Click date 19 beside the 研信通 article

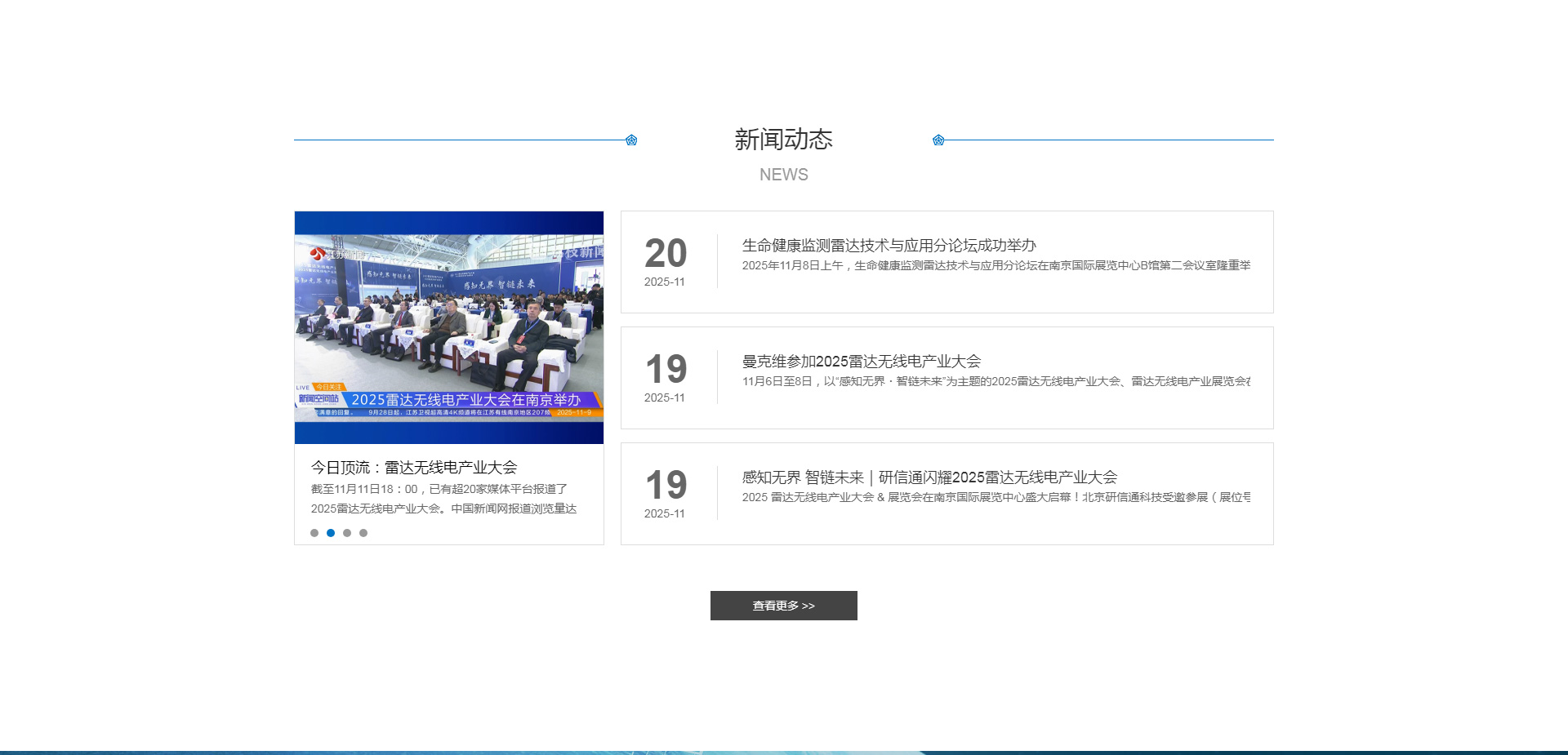click(x=666, y=486)
